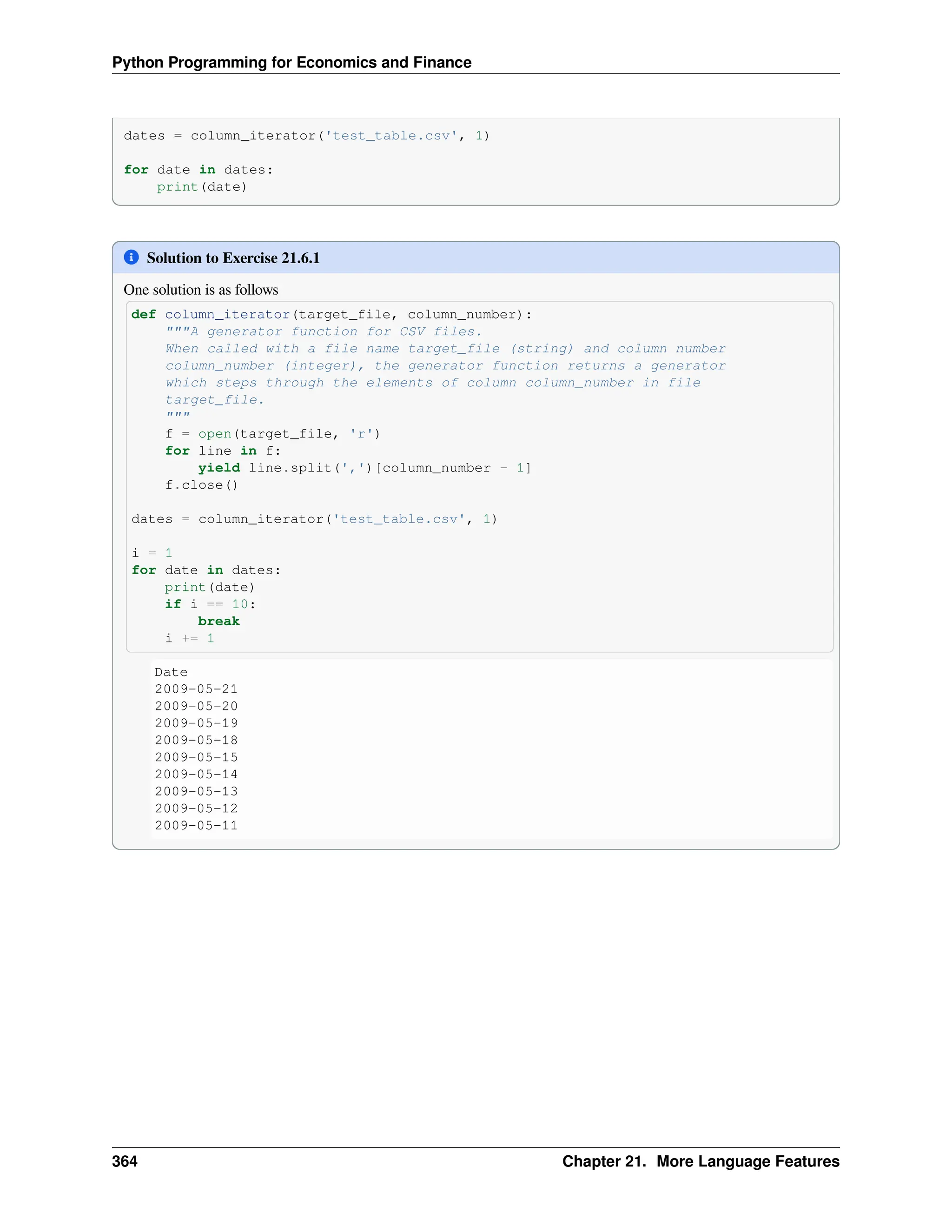Click the output line '2009-05-20'
This screenshot has height=1232, width=952.
(x=196, y=706)
